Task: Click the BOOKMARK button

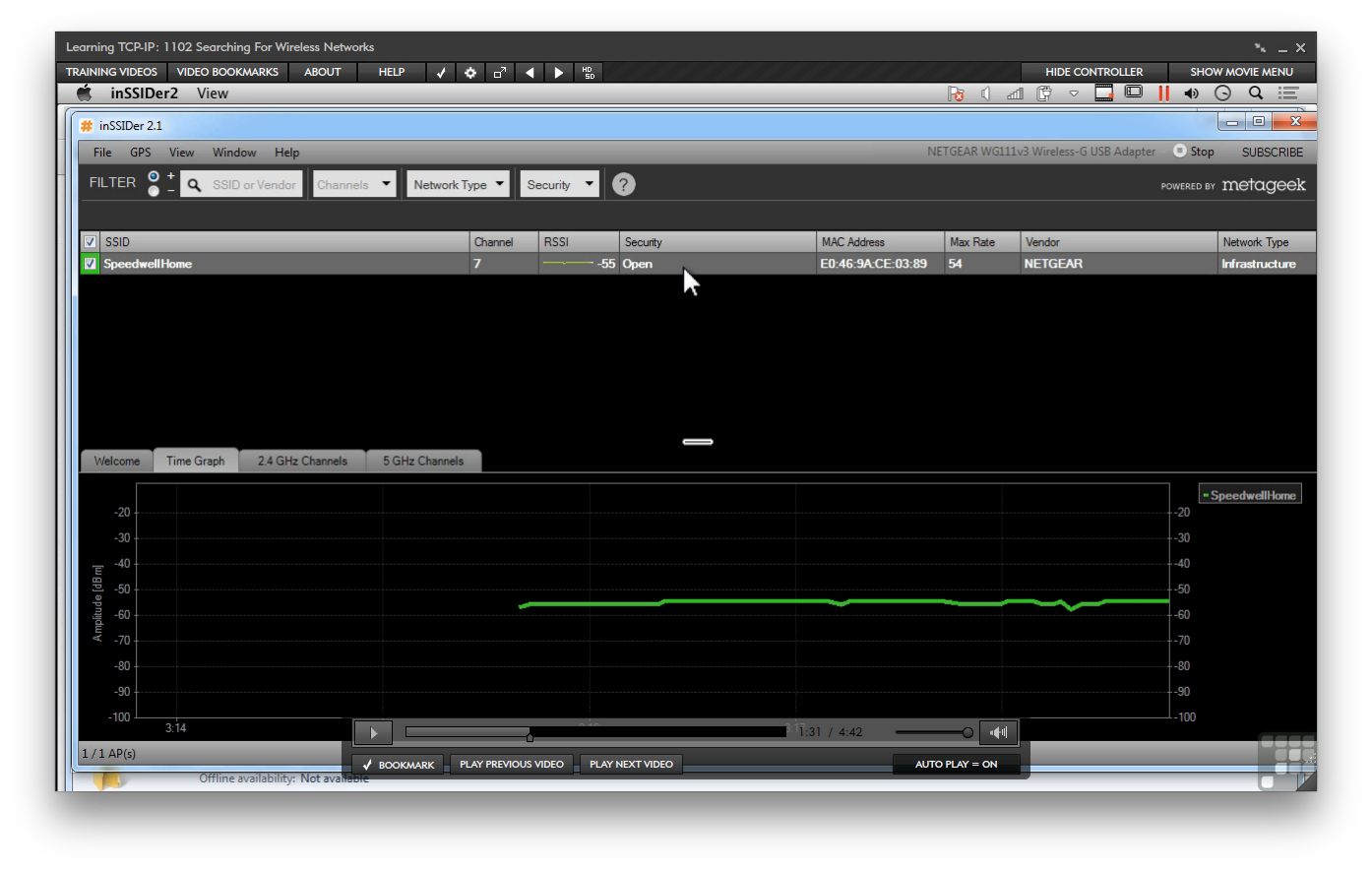Action: 398,764
